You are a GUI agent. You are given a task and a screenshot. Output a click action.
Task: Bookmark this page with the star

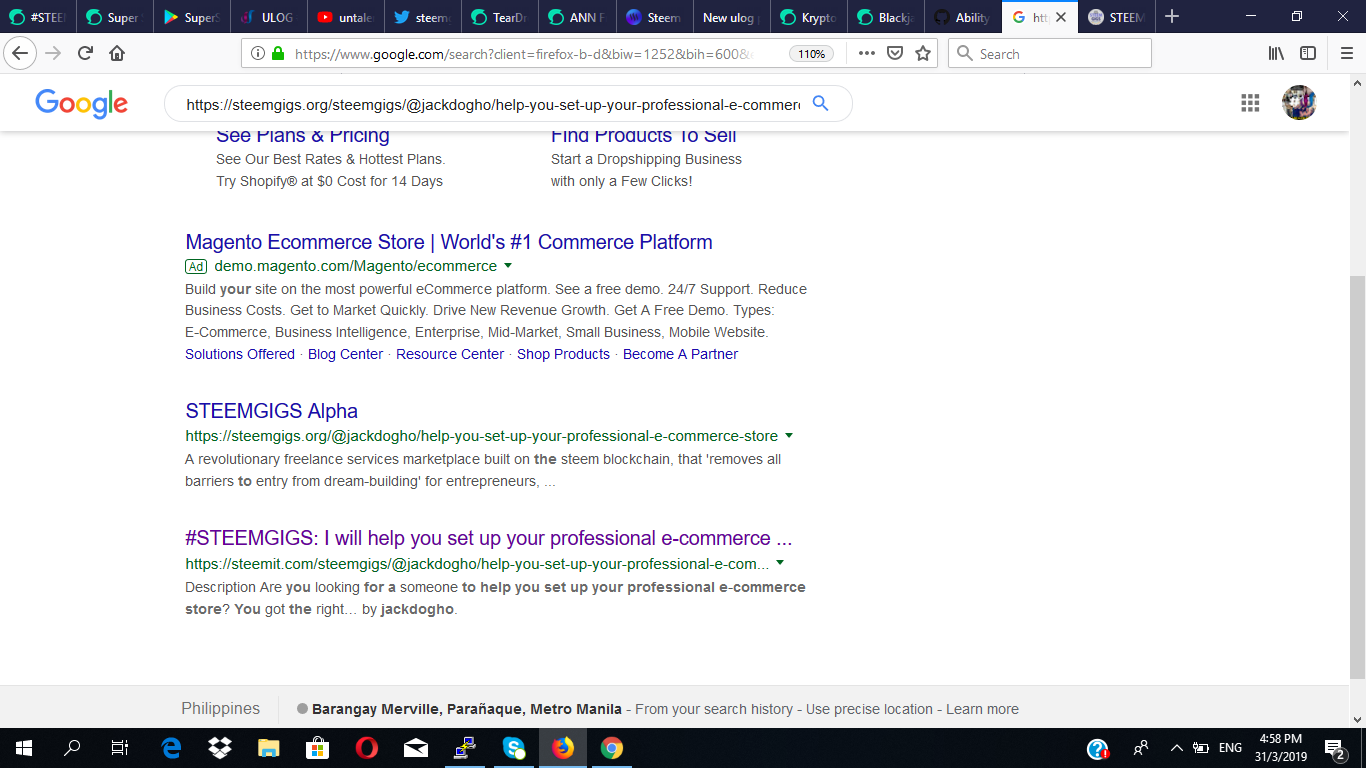coord(923,53)
